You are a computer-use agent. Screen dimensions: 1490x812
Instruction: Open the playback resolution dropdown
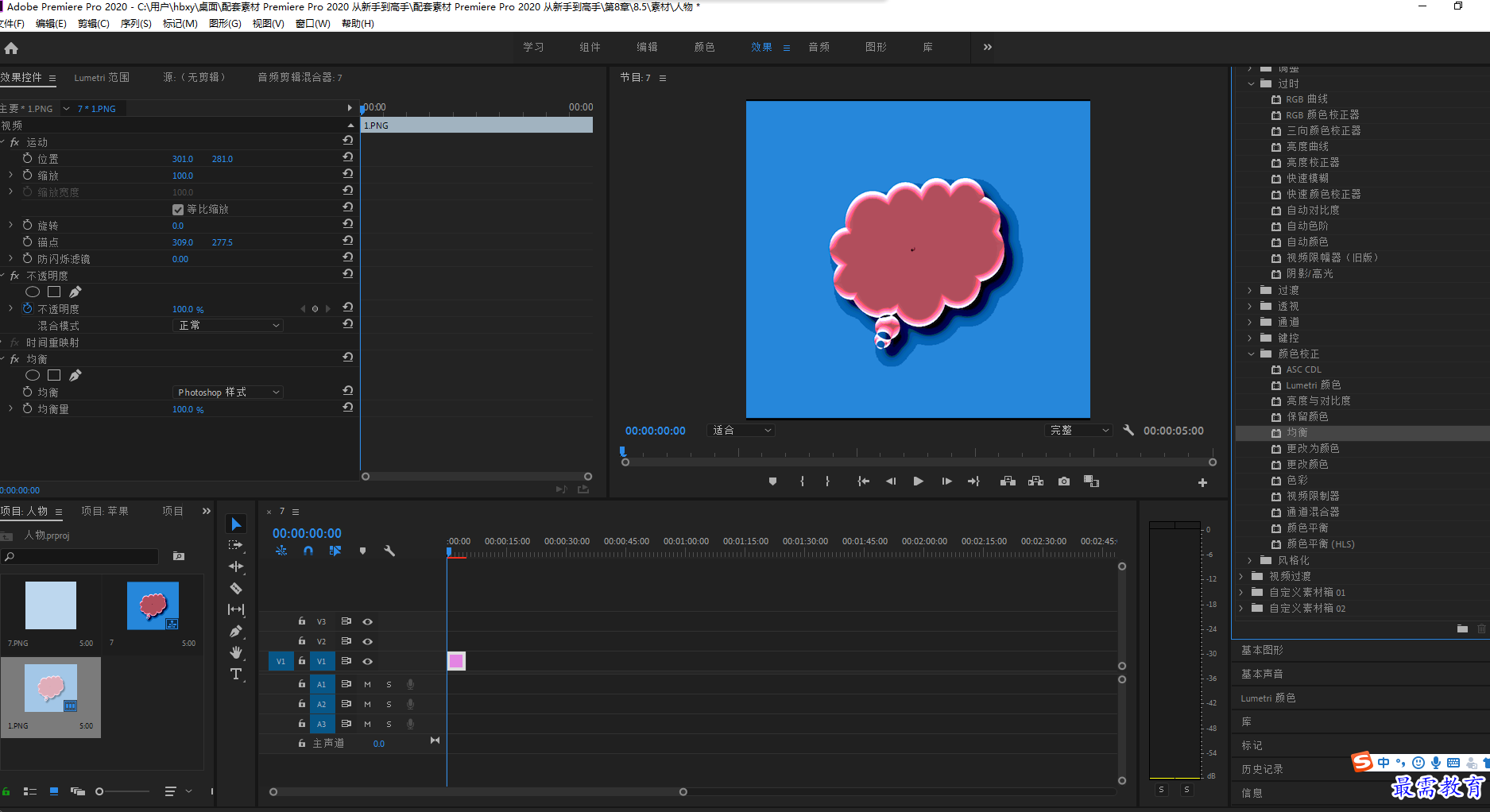1078,430
